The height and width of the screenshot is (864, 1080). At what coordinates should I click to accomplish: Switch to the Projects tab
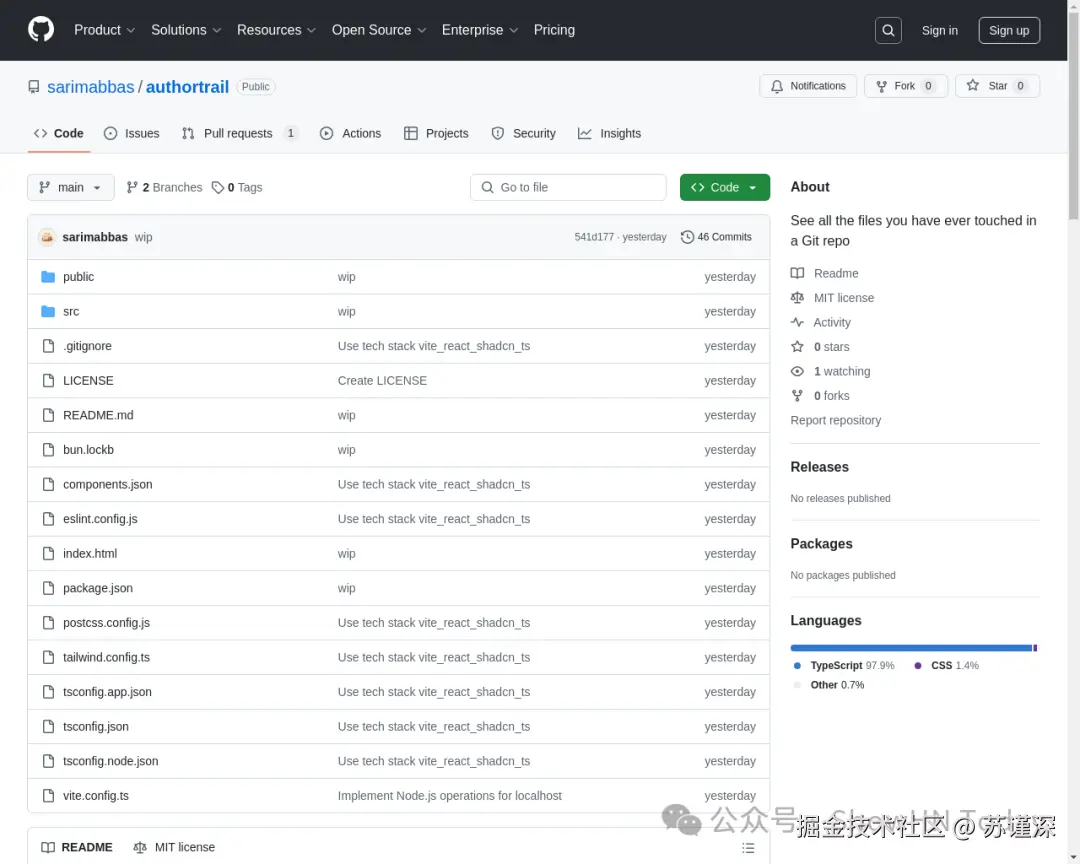[436, 134]
